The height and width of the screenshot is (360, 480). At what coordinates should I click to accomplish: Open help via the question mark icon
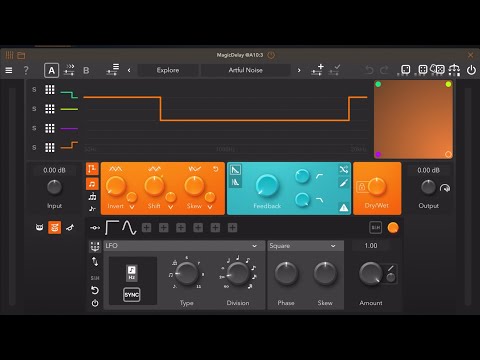(26, 70)
